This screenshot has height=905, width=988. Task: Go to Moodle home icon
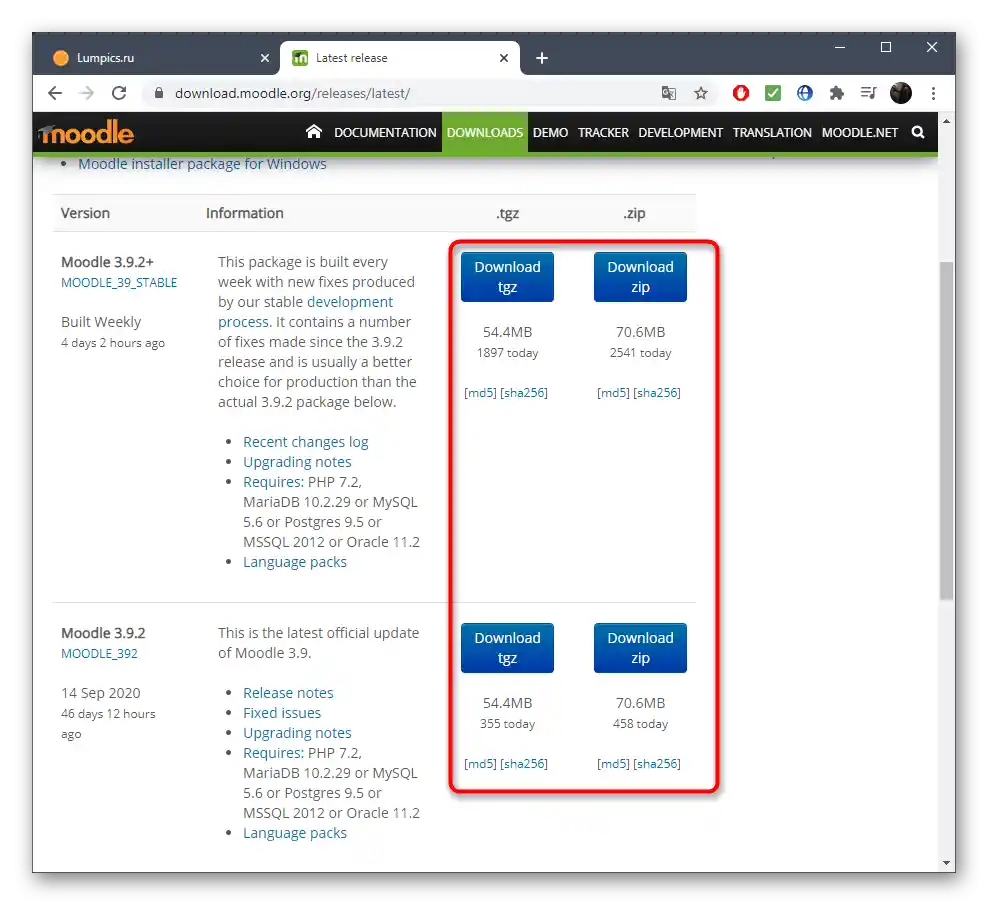314,132
